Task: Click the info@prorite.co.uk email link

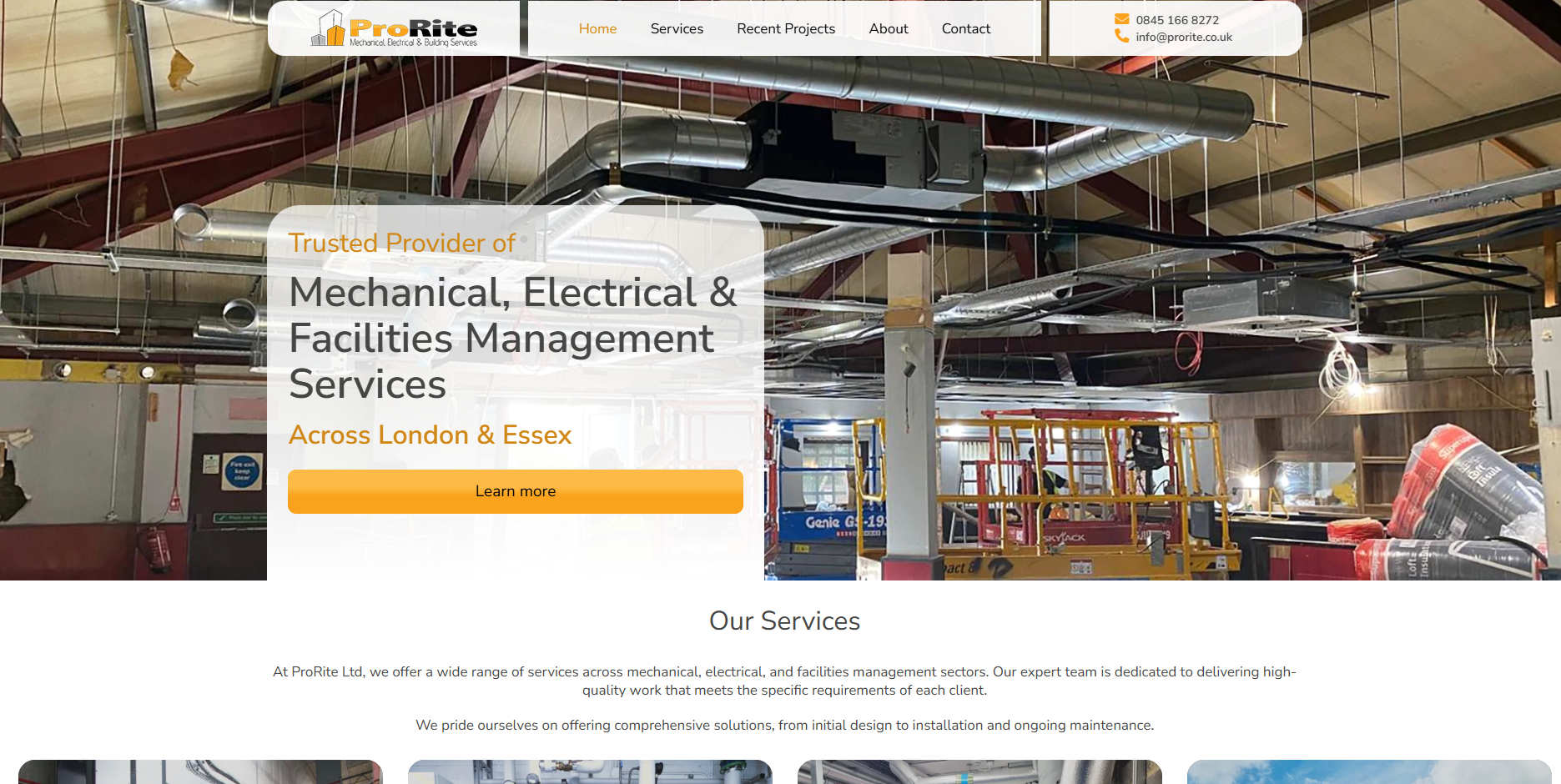Action: point(1184,37)
